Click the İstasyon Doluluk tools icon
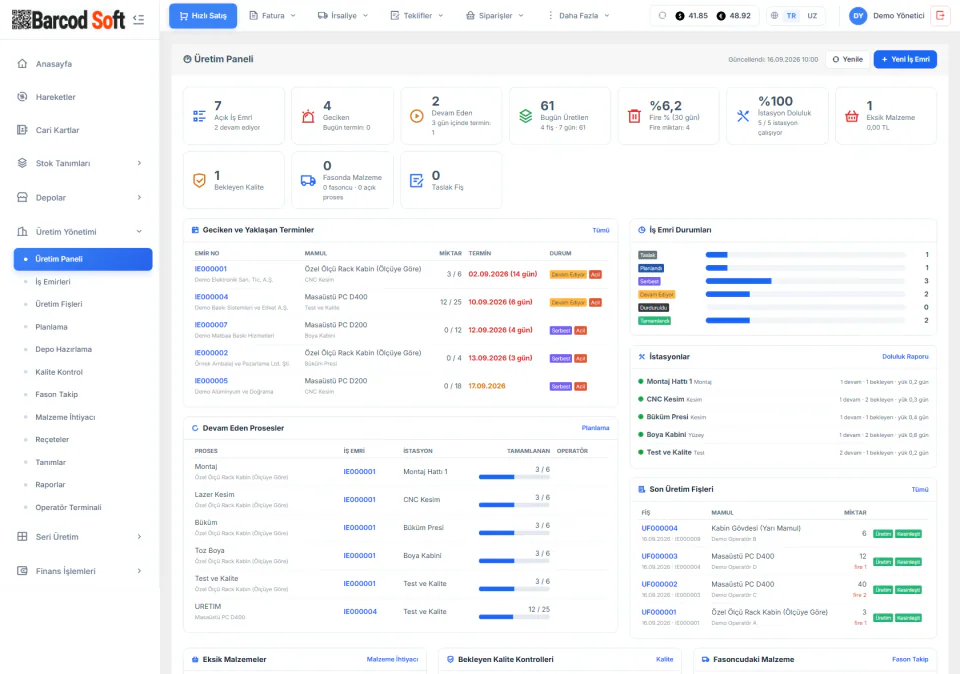The height and width of the screenshot is (674, 960). click(743, 116)
